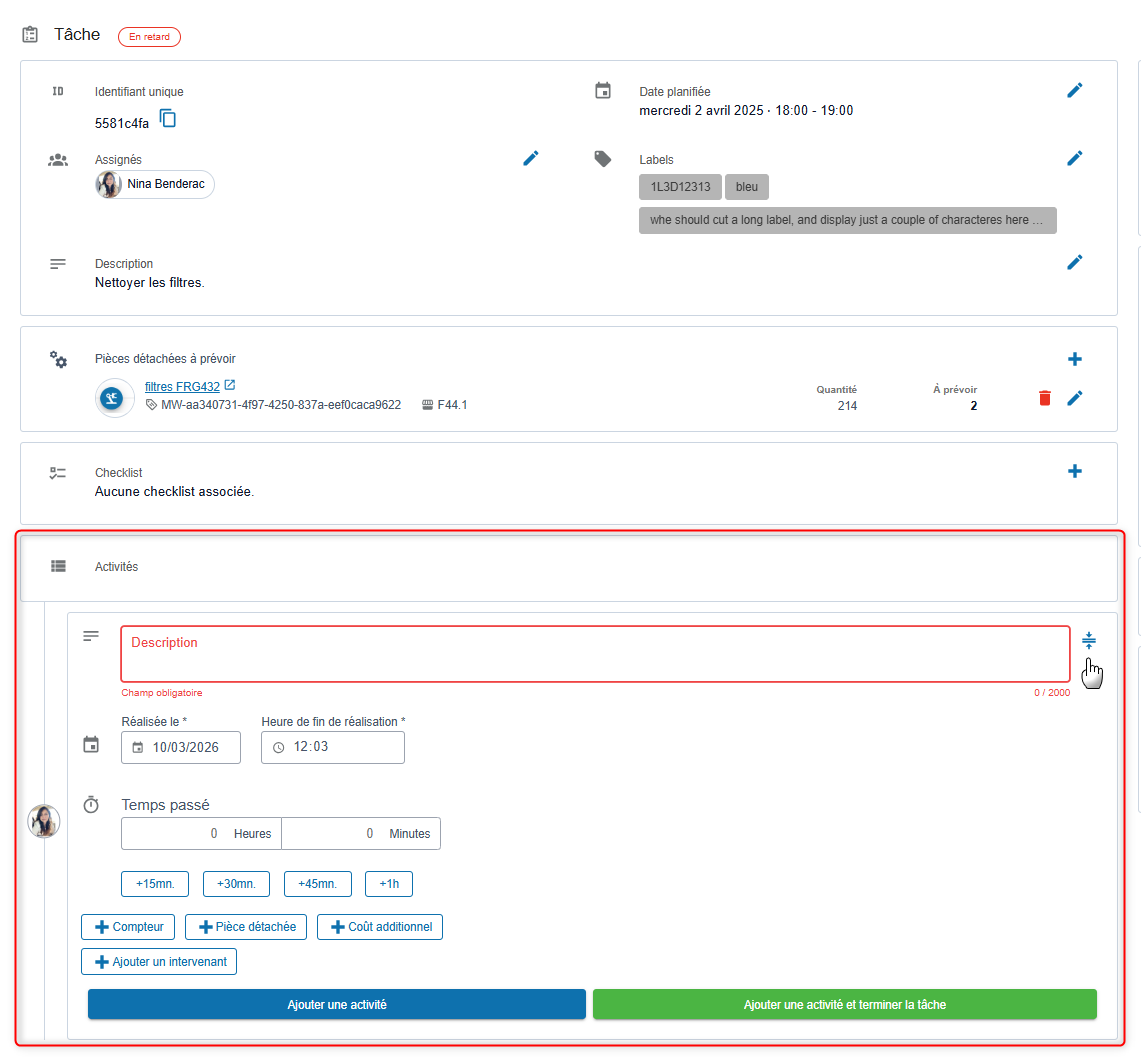The width and height of the screenshot is (1141, 1057).
Task: Add 30 minutes with +30mn. button
Action: [237, 884]
